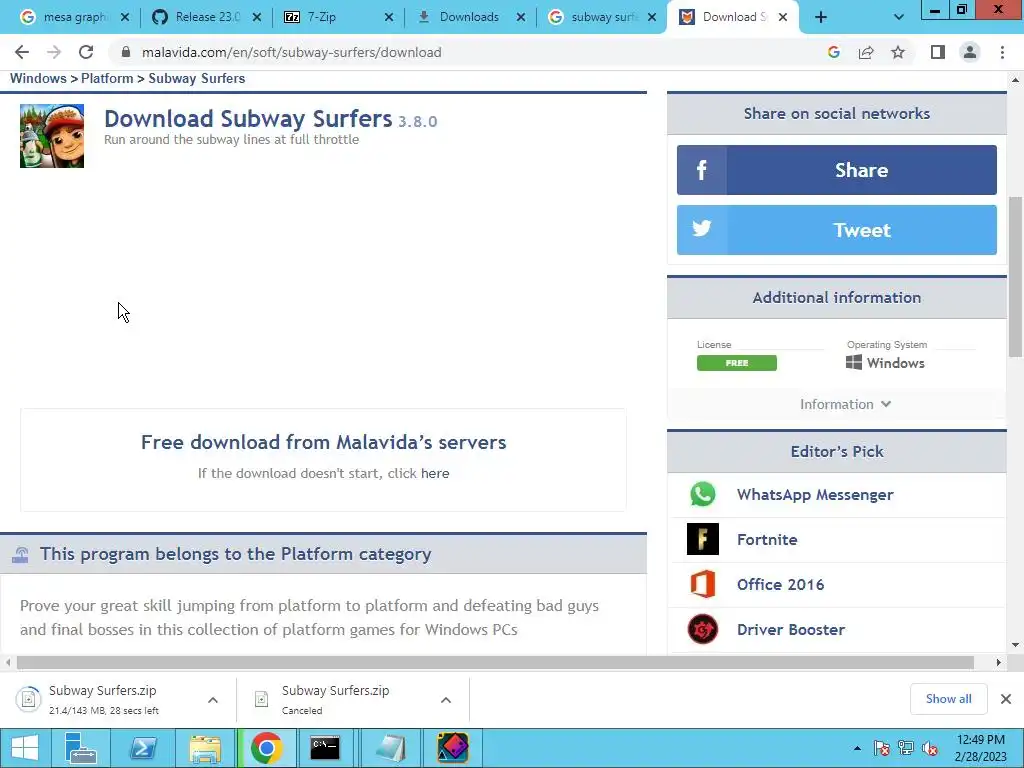Close the downloads bar
This screenshot has height=768, width=1024.
click(x=1006, y=699)
